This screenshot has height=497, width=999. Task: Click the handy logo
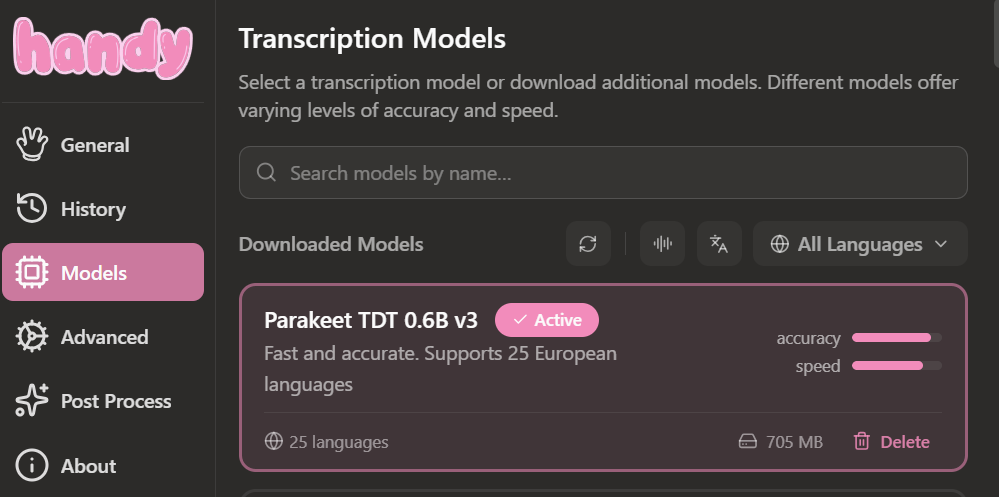click(x=103, y=48)
